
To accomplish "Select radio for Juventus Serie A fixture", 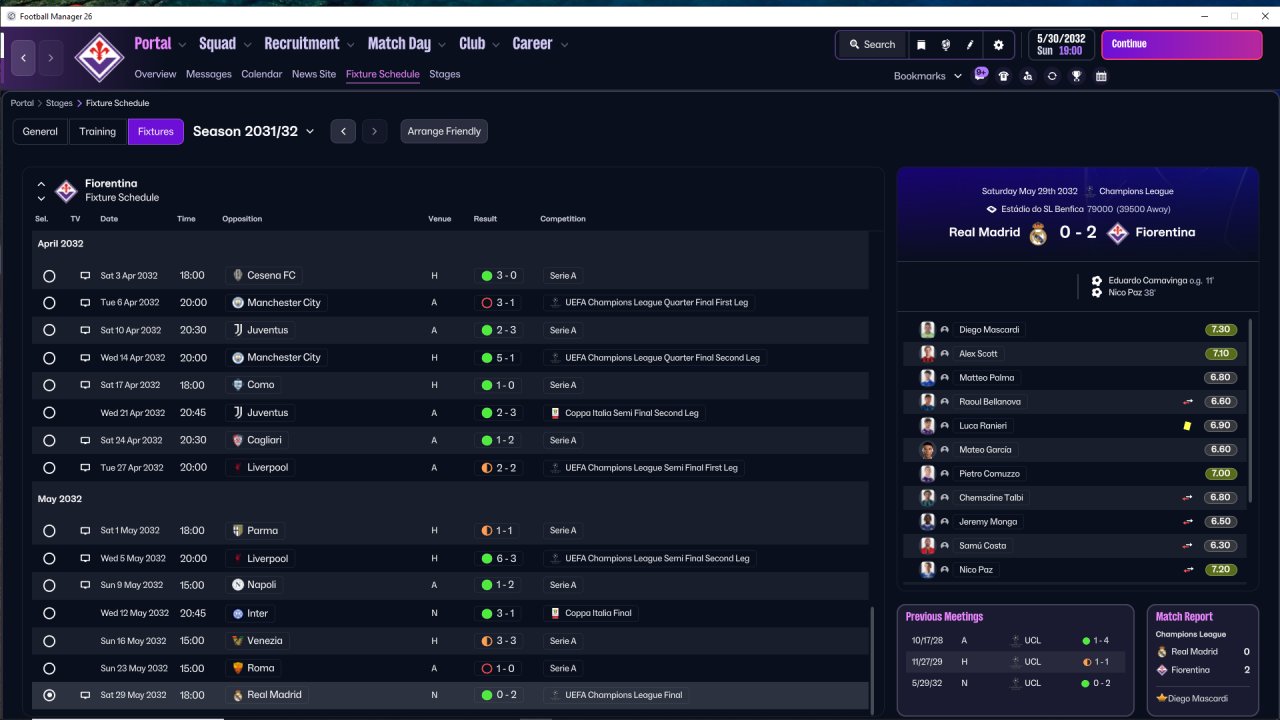I will pyautogui.click(x=50, y=331).
